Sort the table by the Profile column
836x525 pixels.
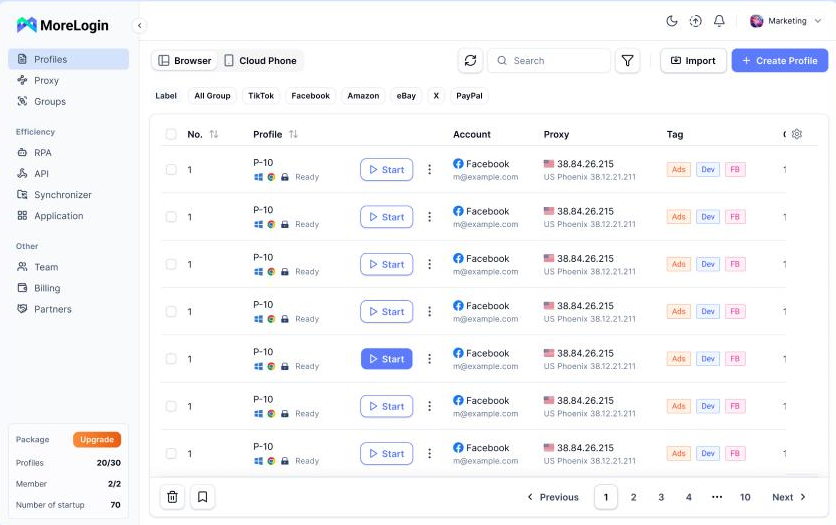tap(293, 134)
